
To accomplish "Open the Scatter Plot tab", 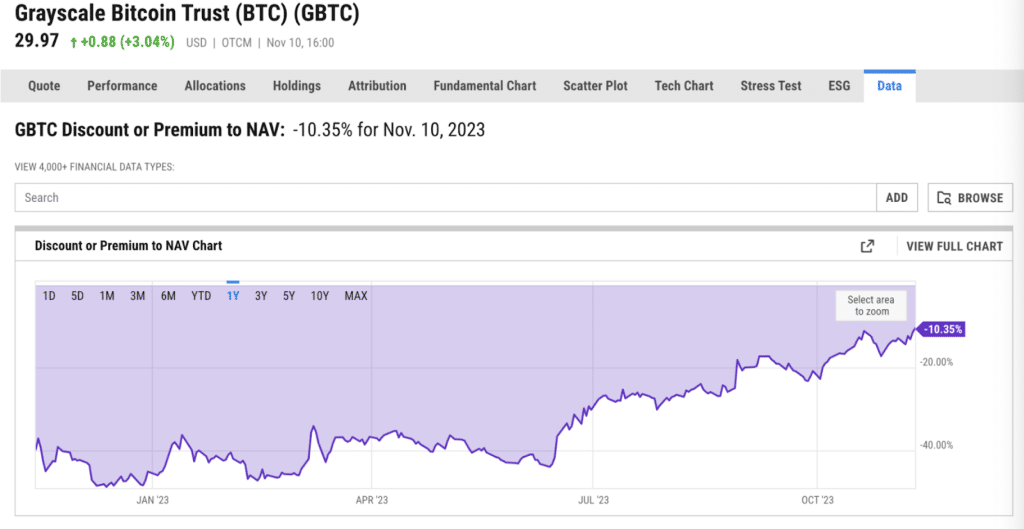I will click(595, 86).
